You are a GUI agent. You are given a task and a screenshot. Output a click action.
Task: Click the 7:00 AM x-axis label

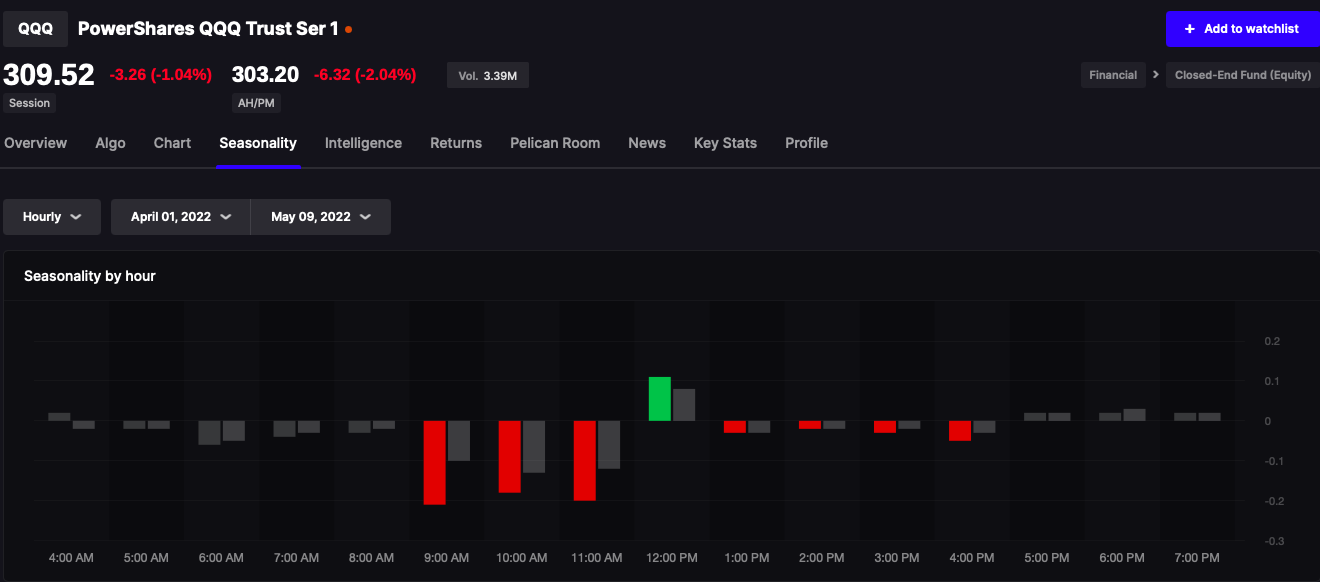pyautogui.click(x=296, y=557)
